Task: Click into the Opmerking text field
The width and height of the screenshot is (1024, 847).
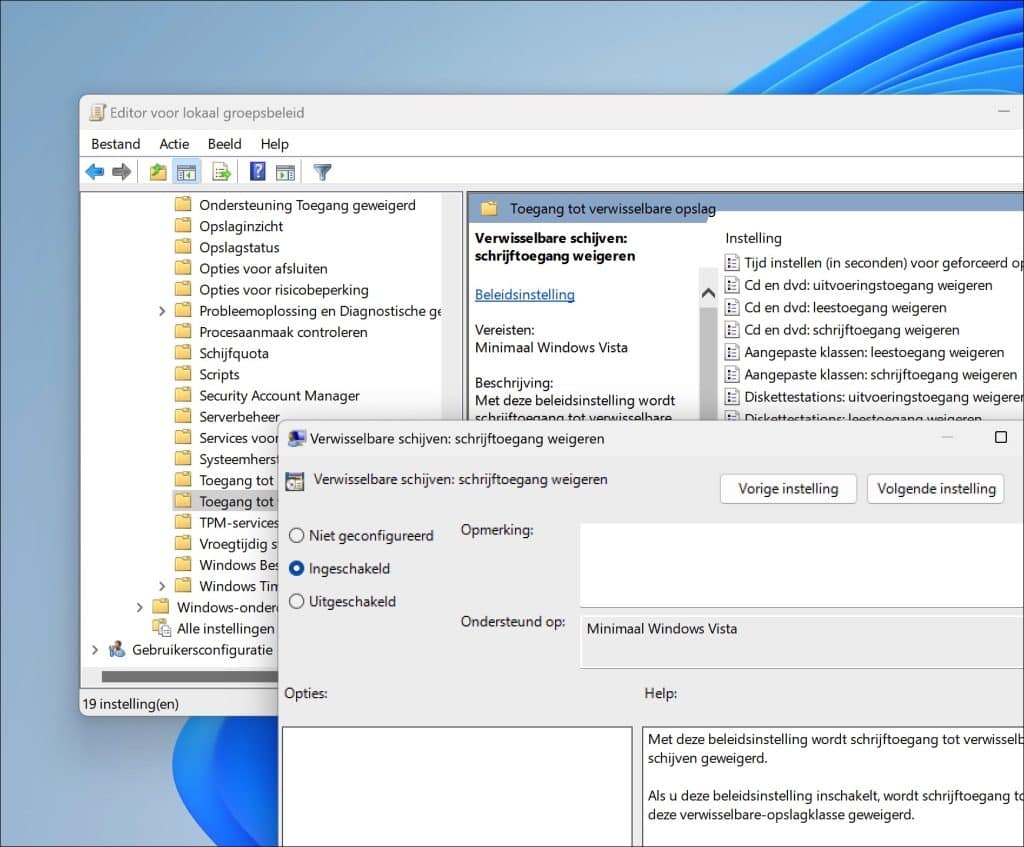Action: click(802, 565)
